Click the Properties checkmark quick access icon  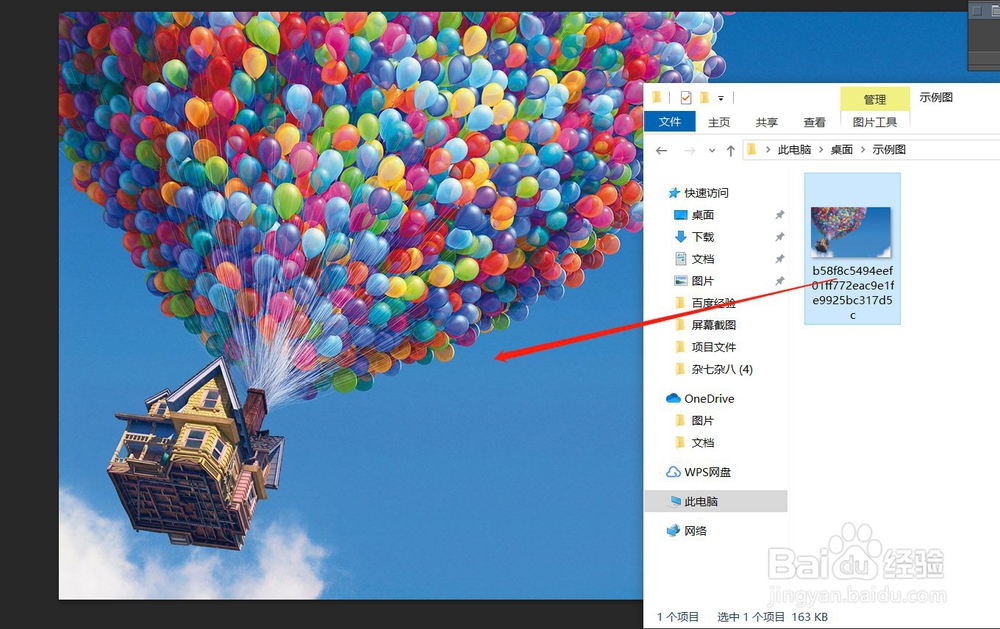click(686, 98)
